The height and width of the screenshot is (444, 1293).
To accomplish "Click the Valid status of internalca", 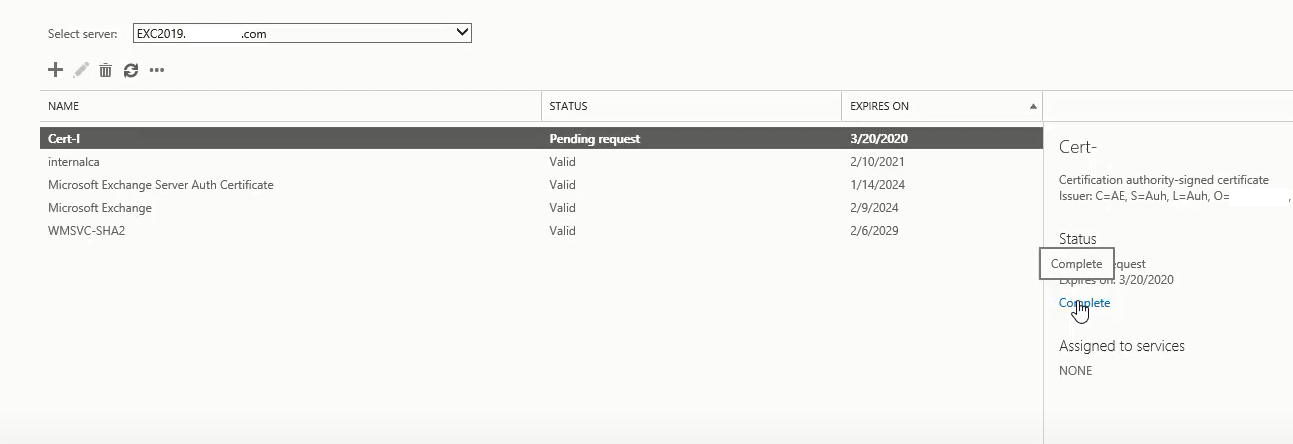I will coord(562,162).
